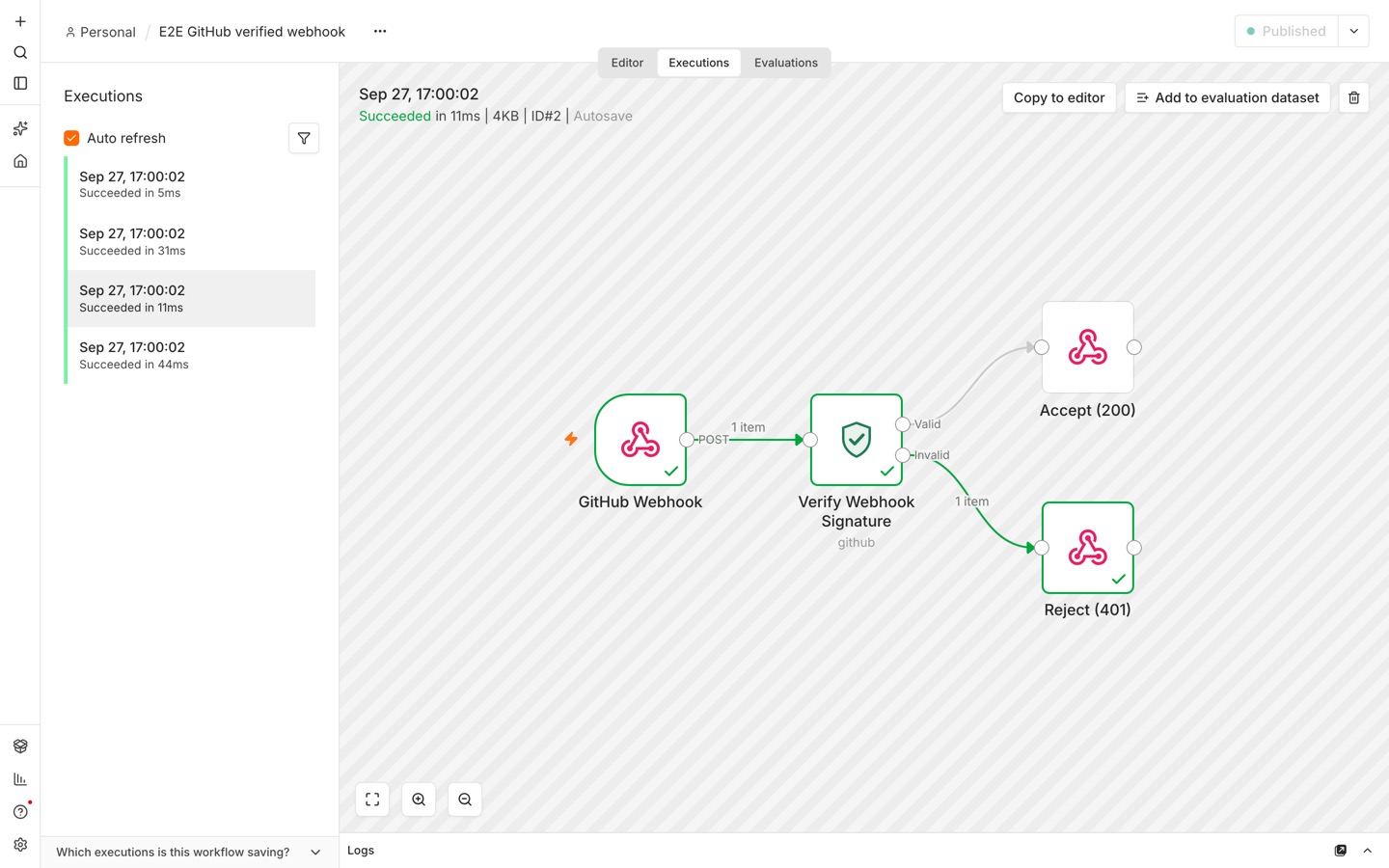This screenshot has height=868, width=1389.
Task: Open settings gear icon in sidebar
Action: coord(20,844)
